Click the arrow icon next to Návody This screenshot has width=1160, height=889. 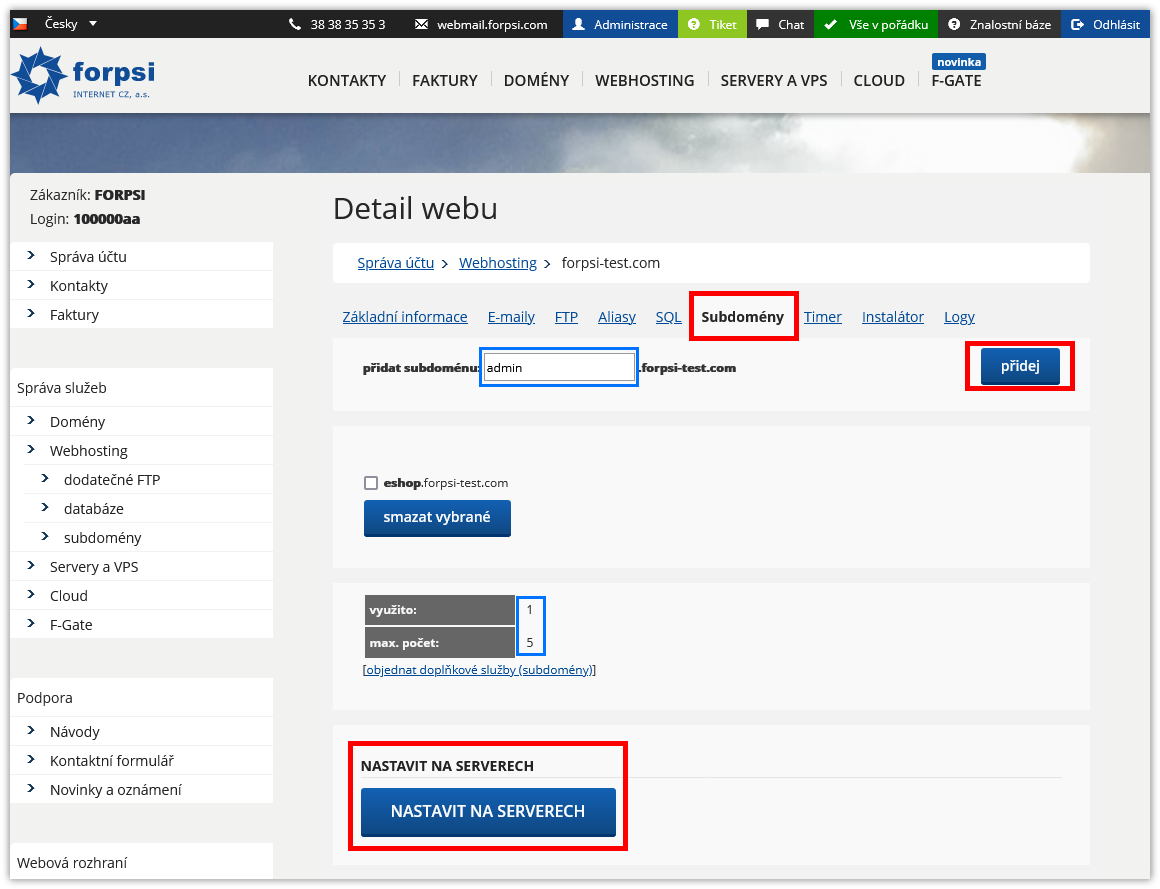point(31,730)
